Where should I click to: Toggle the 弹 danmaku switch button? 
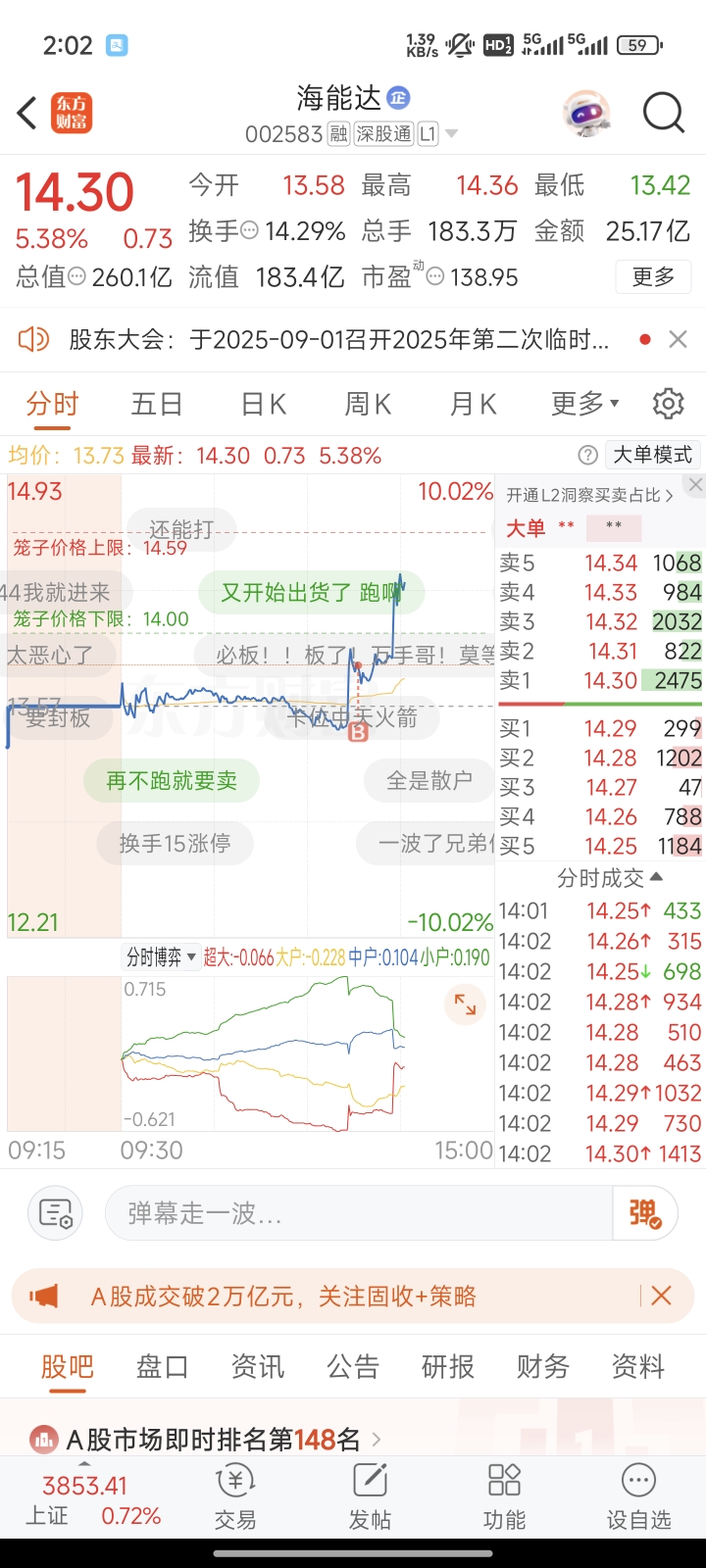[x=645, y=1213]
